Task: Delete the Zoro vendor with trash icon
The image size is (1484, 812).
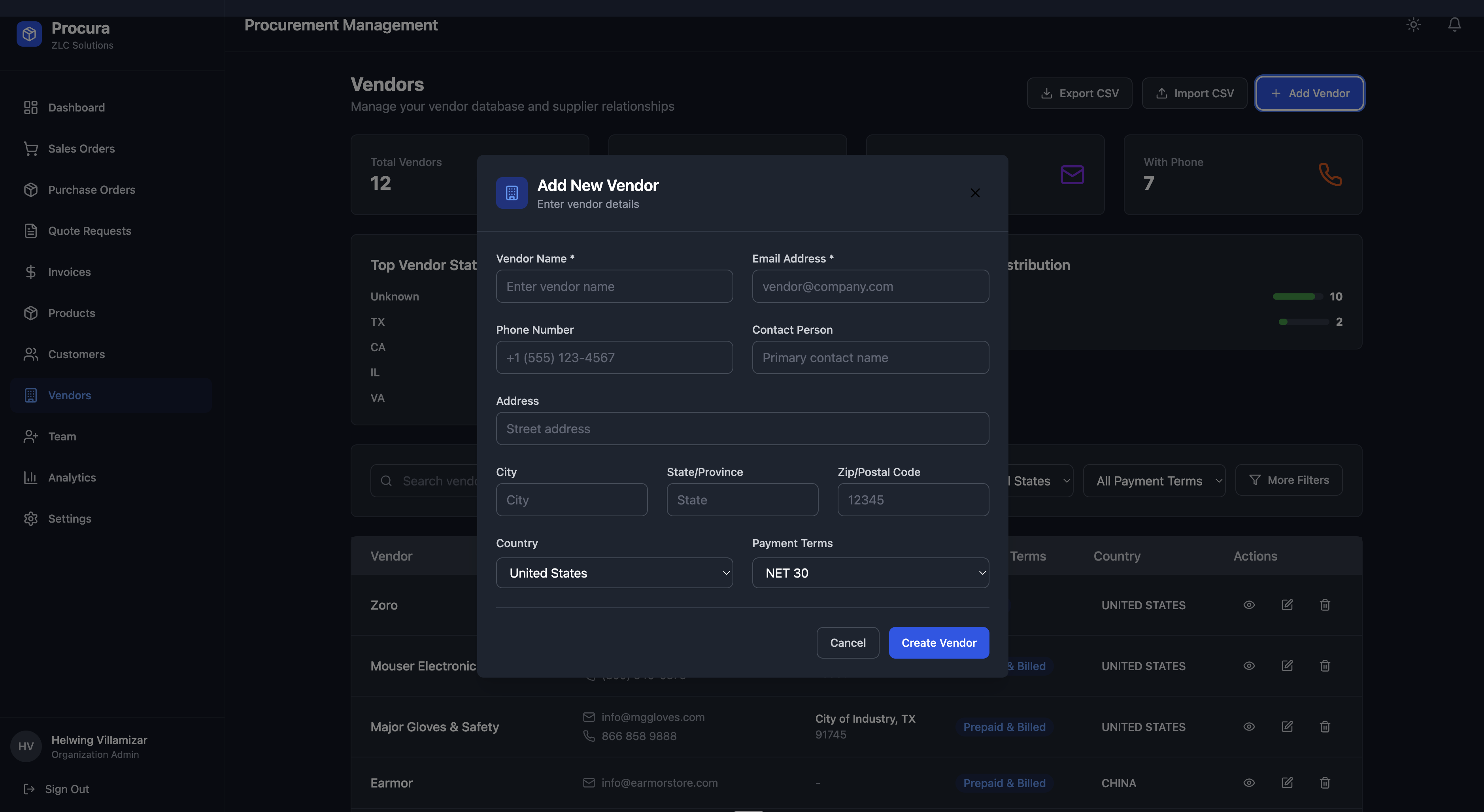Action: click(1324, 604)
